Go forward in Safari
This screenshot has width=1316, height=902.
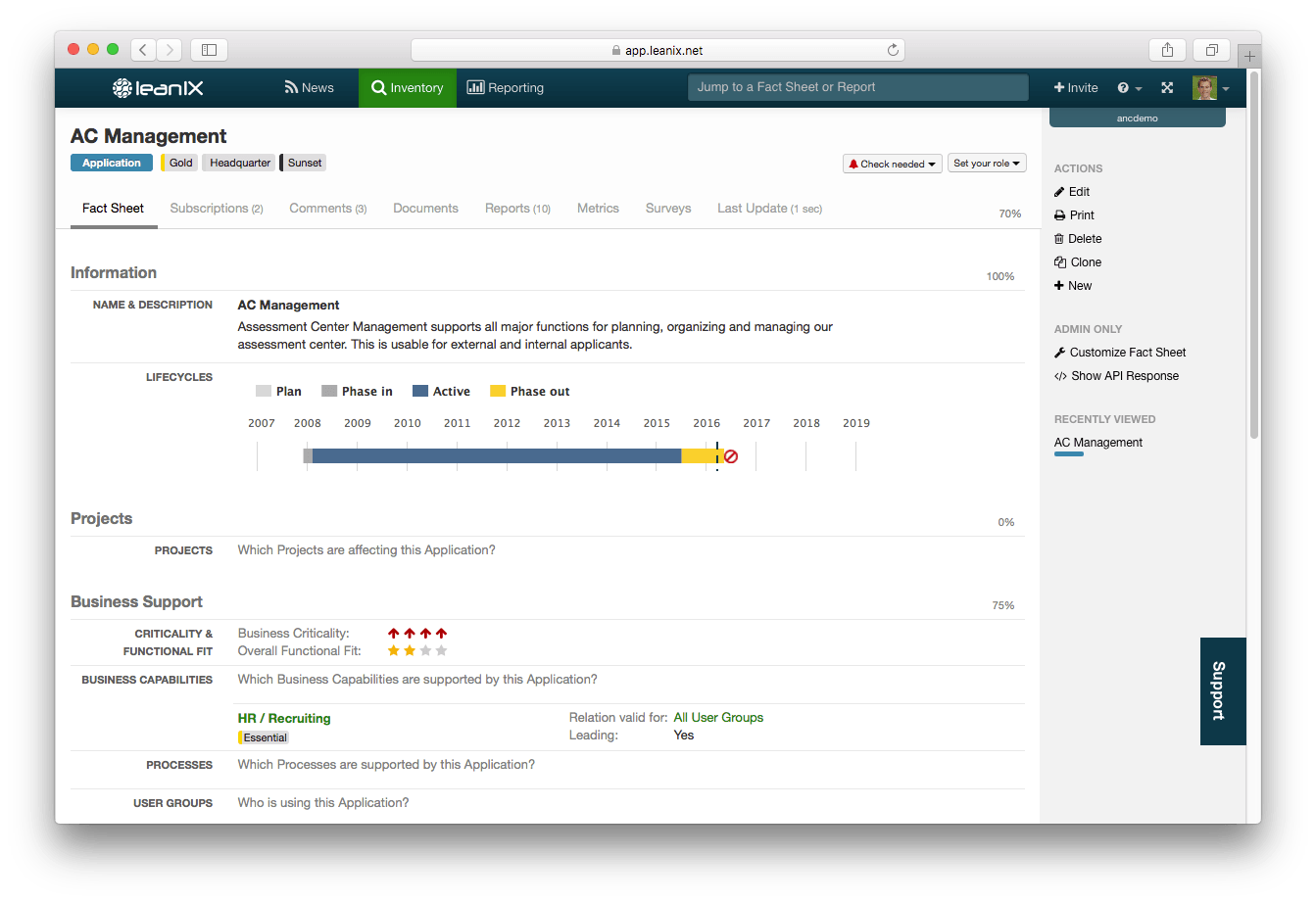(x=170, y=50)
